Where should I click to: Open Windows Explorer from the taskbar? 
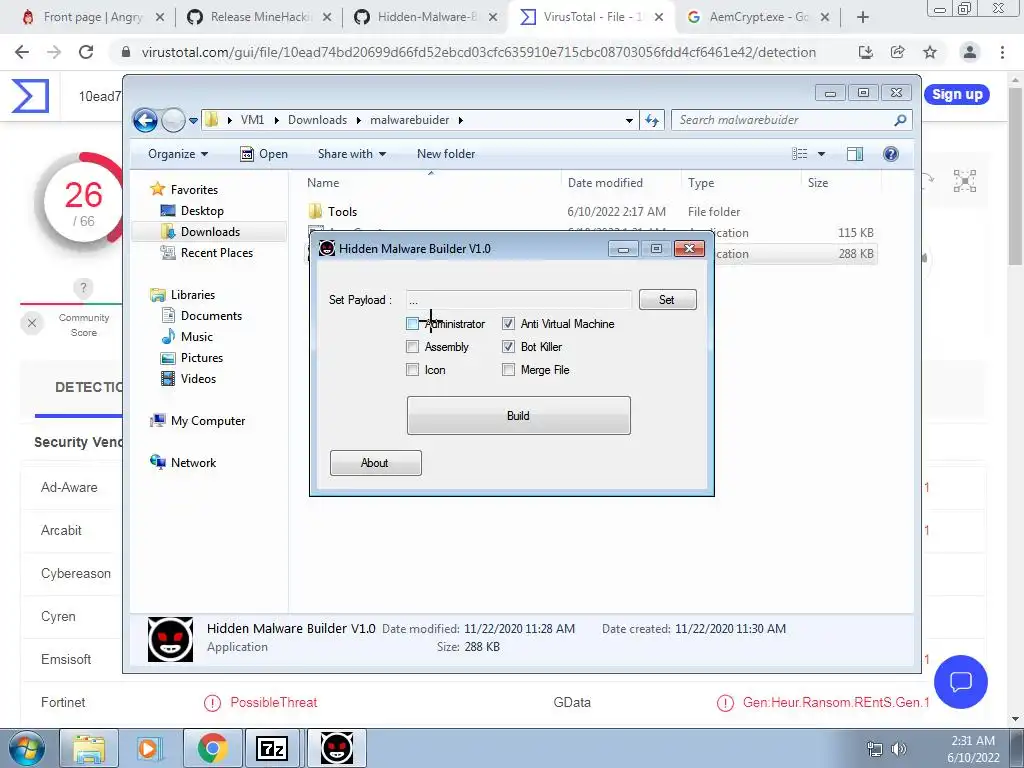[x=89, y=748]
